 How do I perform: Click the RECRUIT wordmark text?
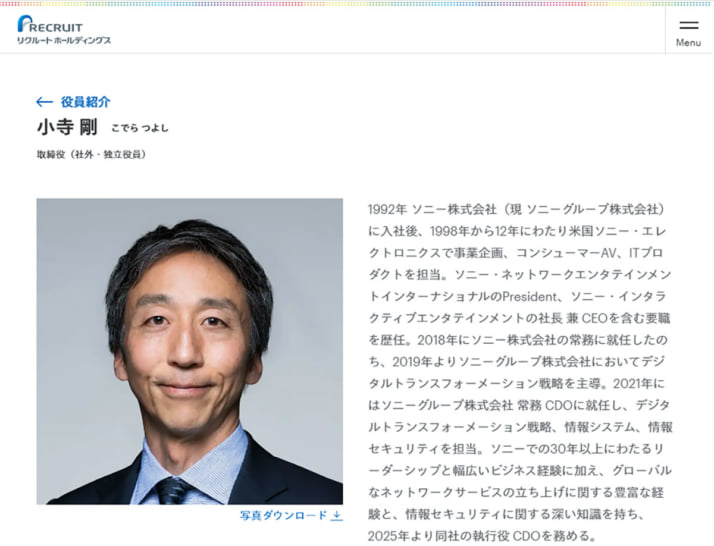pyautogui.click(x=57, y=27)
